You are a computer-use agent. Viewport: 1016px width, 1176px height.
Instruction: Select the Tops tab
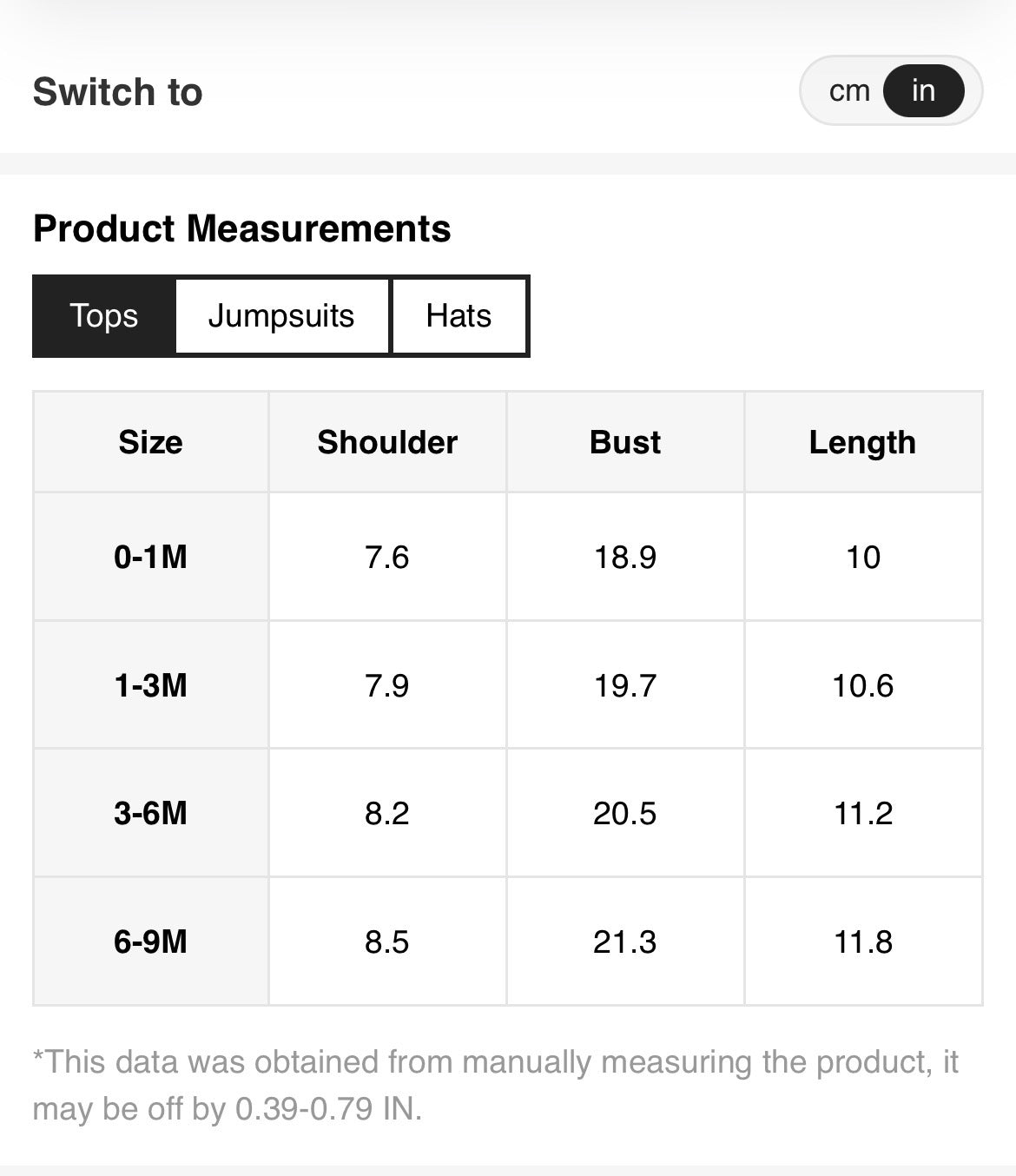tap(104, 316)
